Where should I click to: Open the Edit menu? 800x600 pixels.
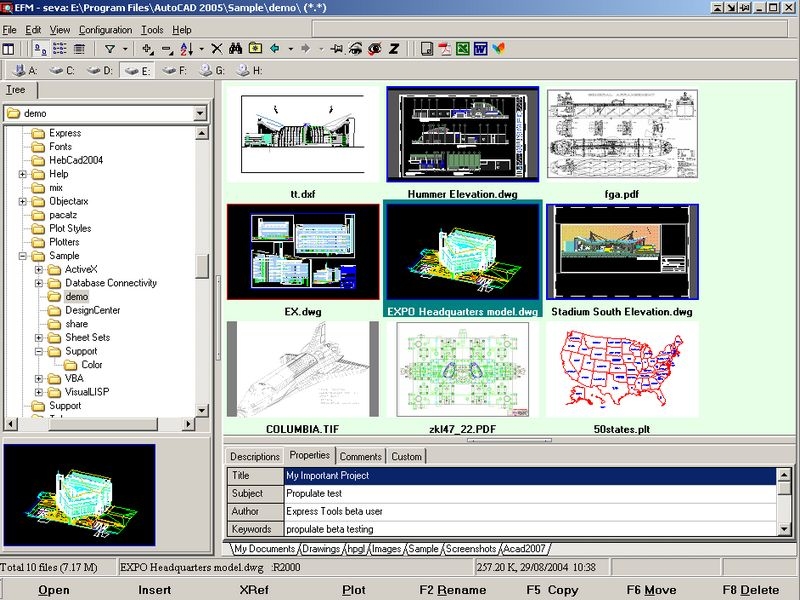pyautogui.click(x=33, y=30)
